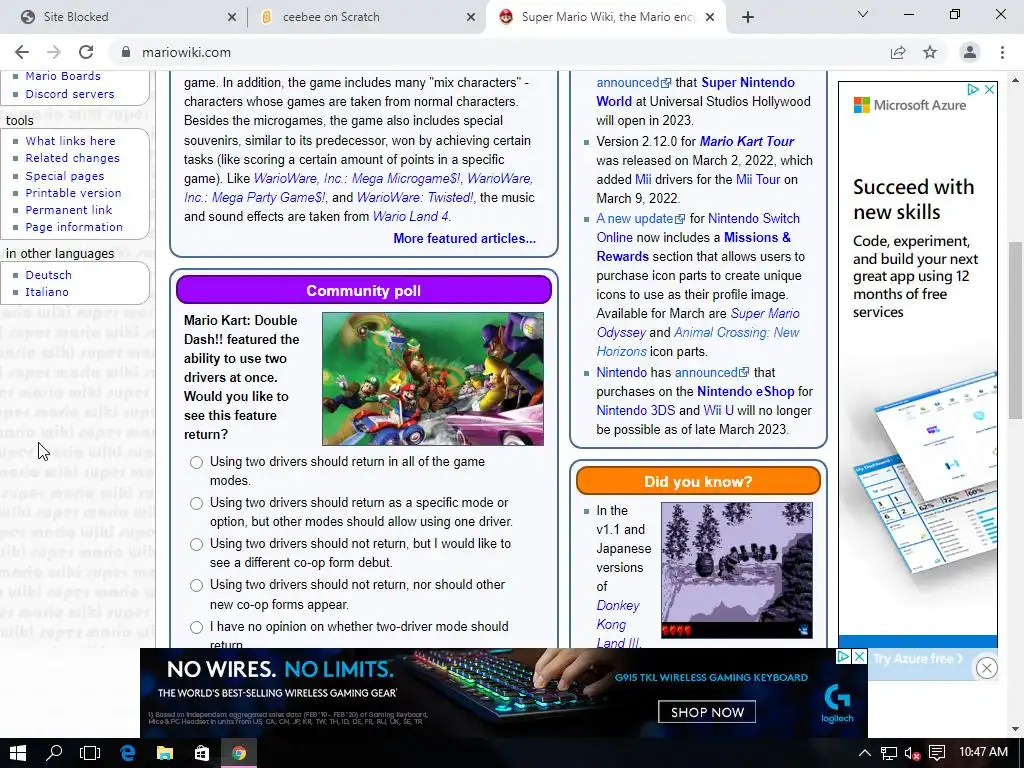The width and height of the screenshot is (1024, 768).
Task: Open the Wario Land 4 link
Action: pyautogui.click(x=410, y=216)
